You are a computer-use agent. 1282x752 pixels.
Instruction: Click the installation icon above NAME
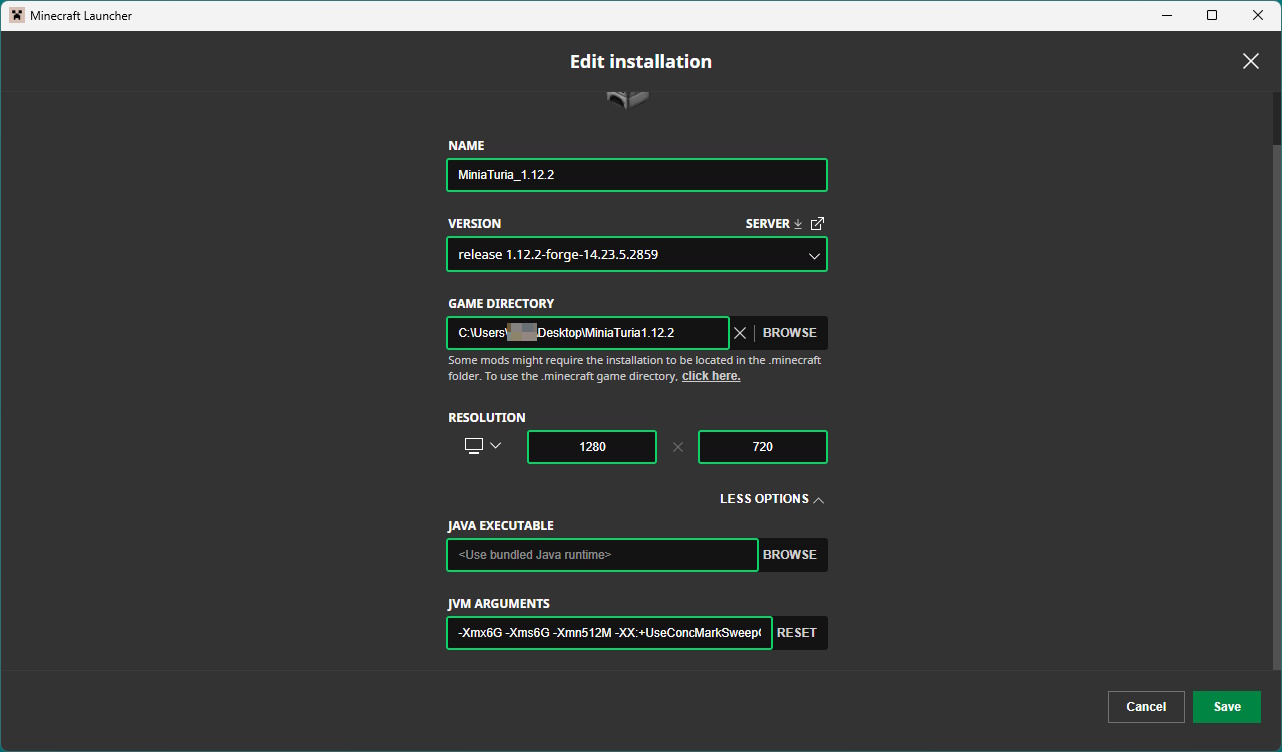tap(627, 100)
